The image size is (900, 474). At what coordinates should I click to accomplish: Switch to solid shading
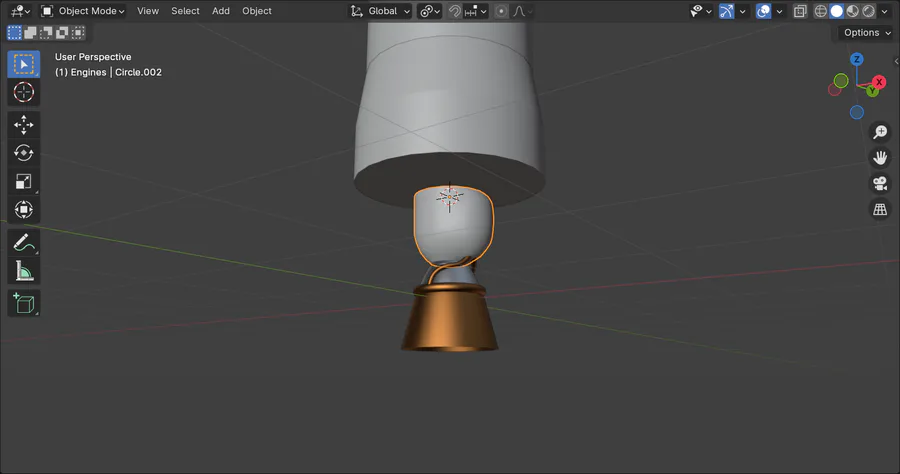[837, 11]
